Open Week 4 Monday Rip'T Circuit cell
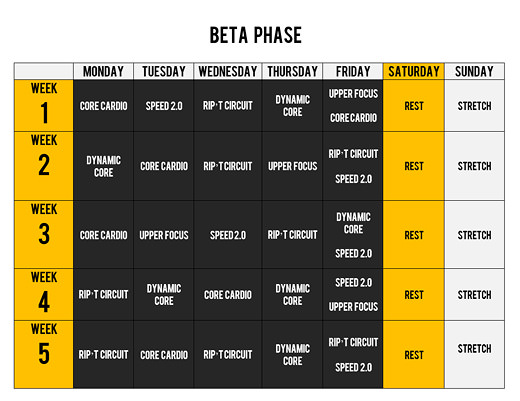Image resolution: width=520 pixels, height=401 pixels. click(x=103, y=295)
